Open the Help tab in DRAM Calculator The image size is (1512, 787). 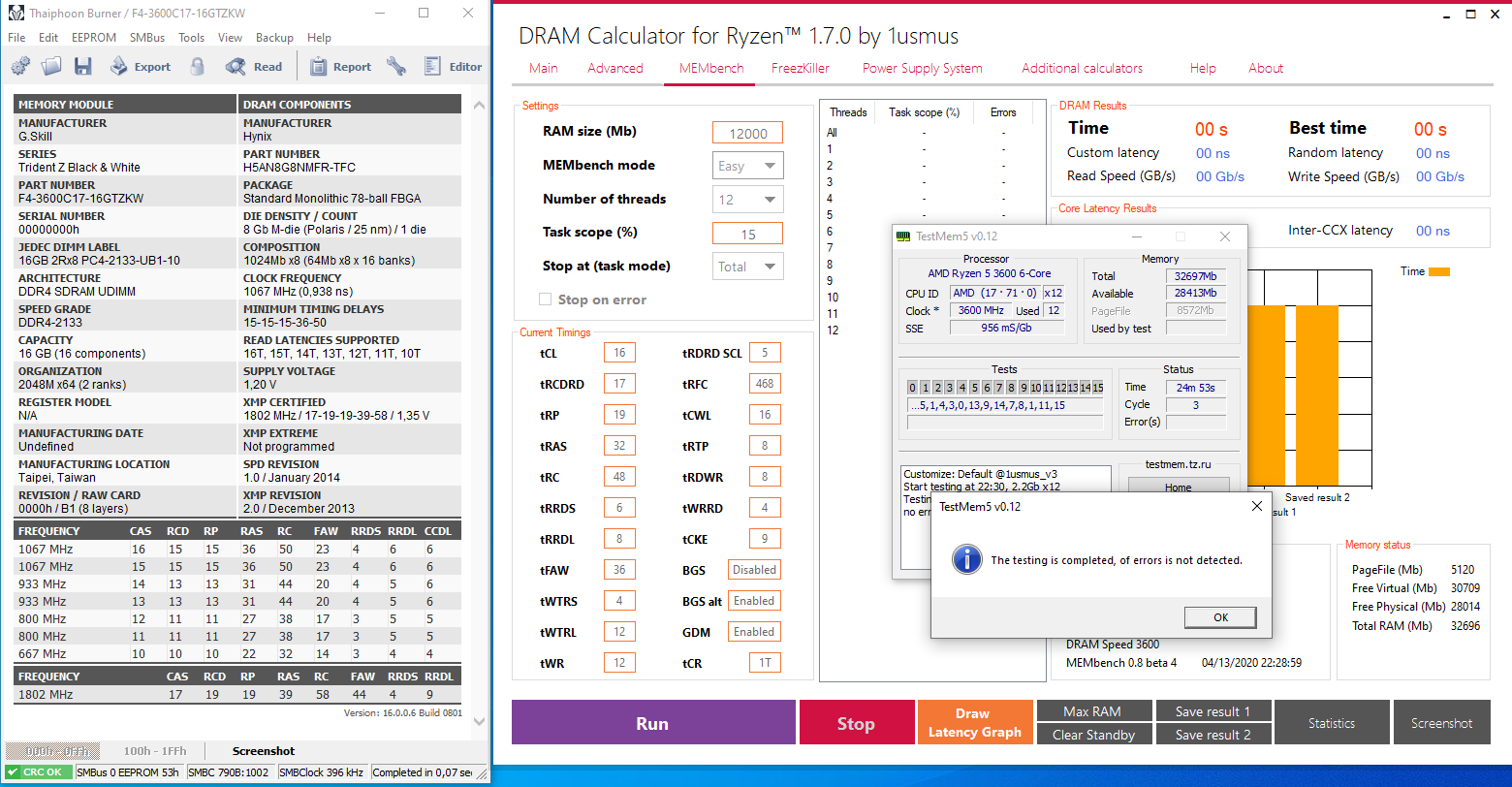point(1203,68)
